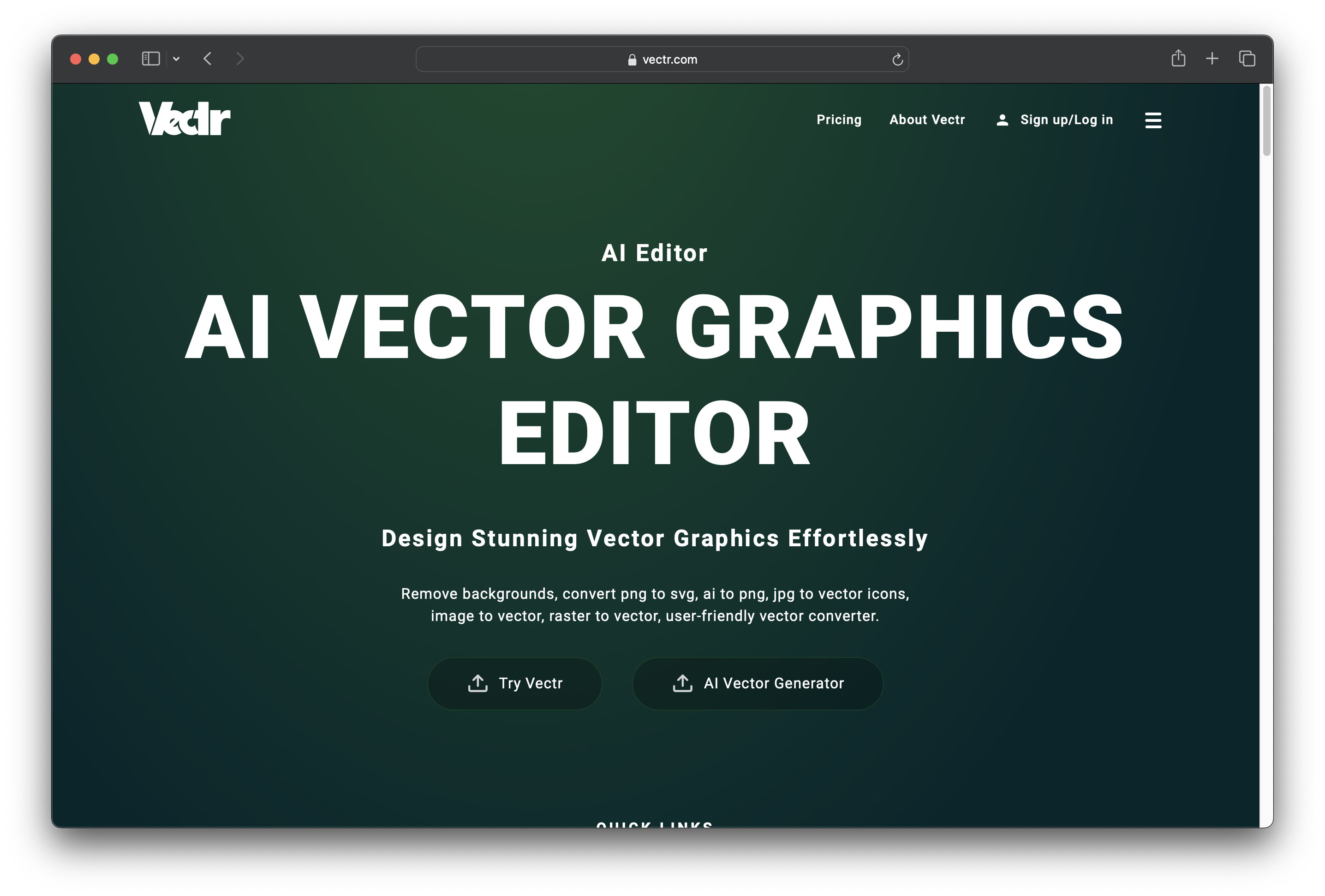Reload the page with the refresh icon
This screenshot has height=896, width=1325.
point(897,60)
